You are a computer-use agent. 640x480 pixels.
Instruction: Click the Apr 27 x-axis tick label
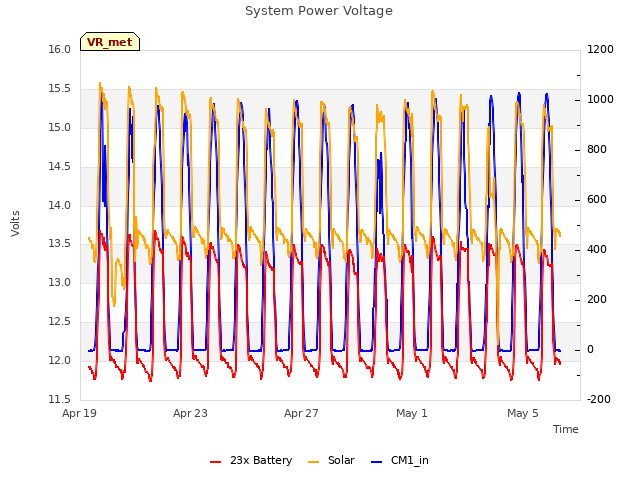click(x=301, y=413)
